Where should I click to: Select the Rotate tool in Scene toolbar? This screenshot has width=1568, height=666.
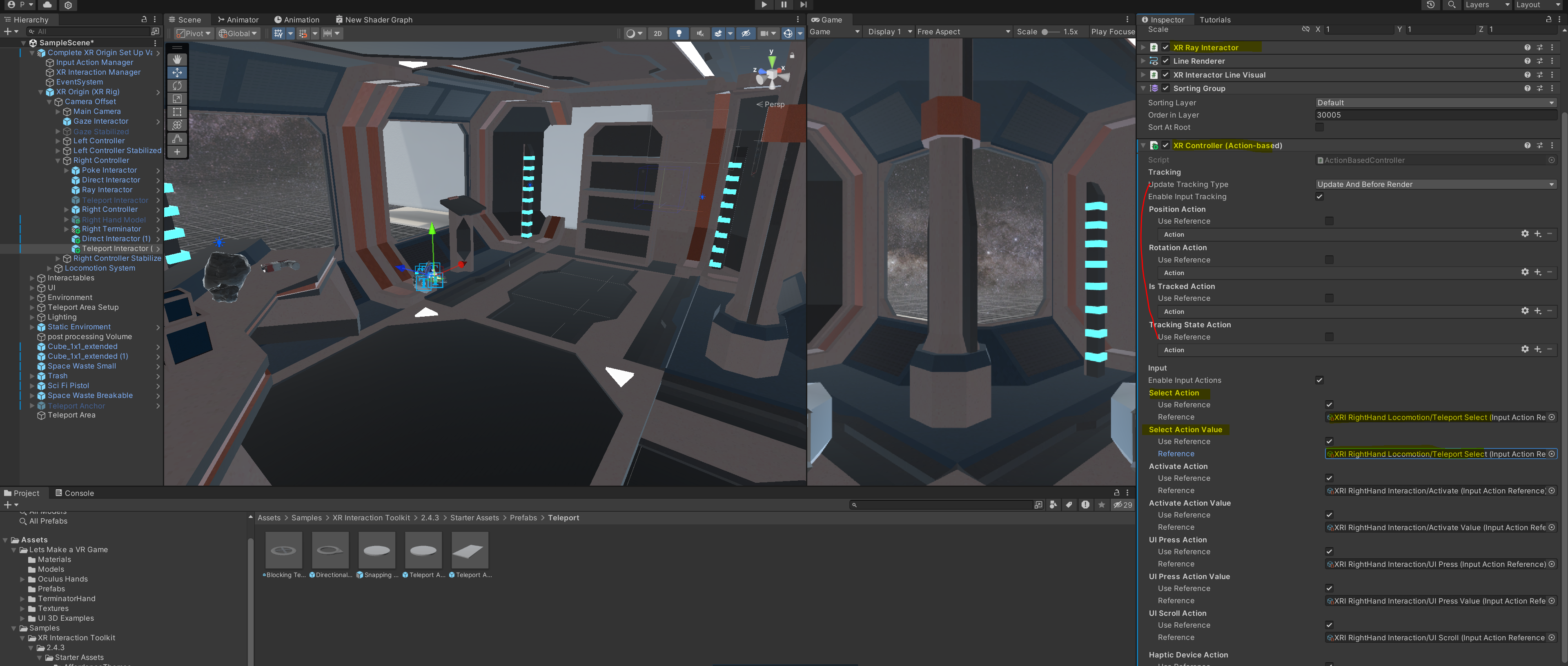coord(177,86)
